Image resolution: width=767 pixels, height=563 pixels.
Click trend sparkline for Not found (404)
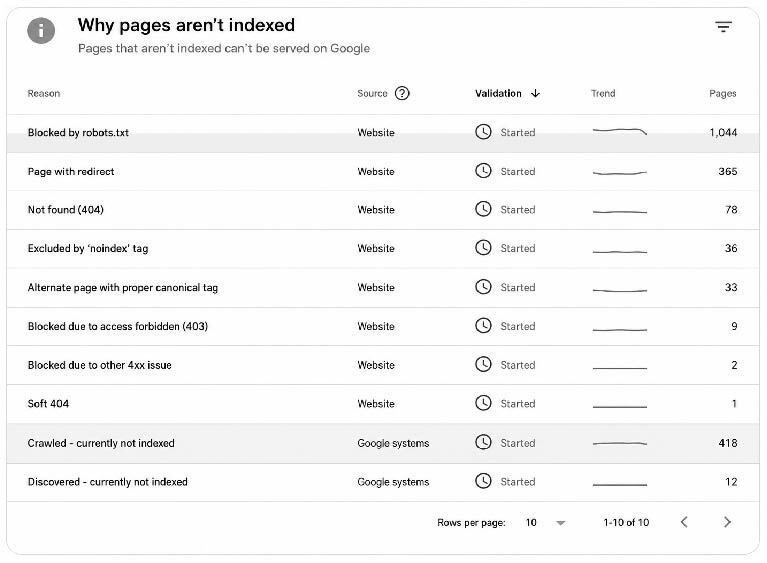[619, 212]
